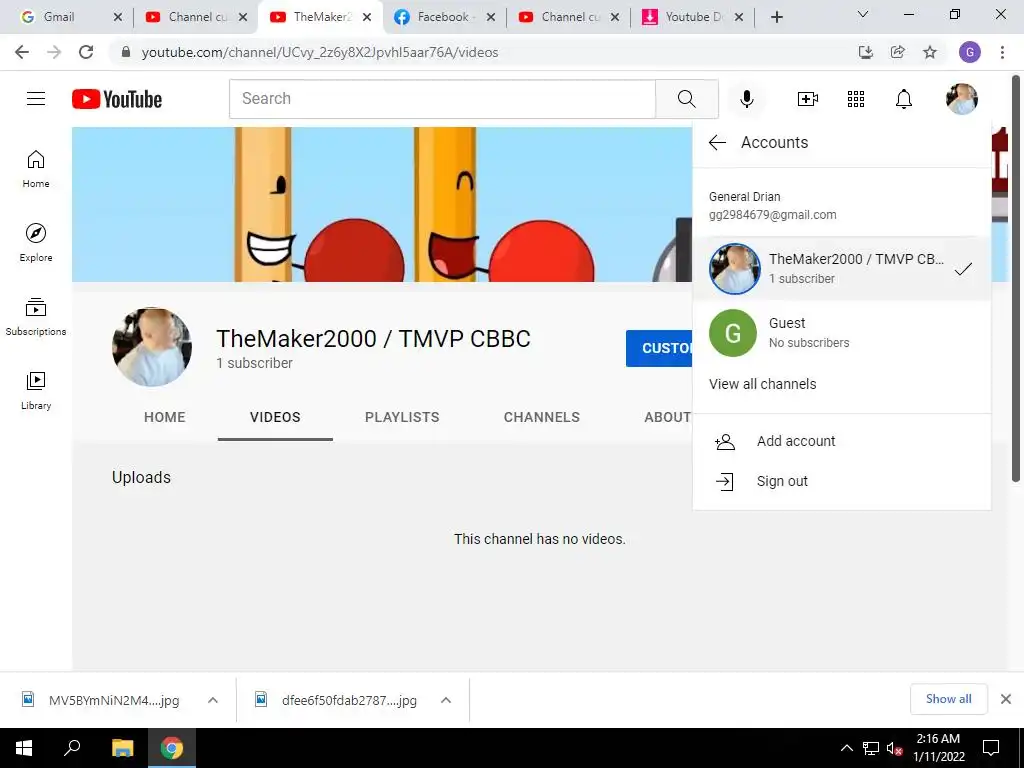
Task: Go back with the Accounts arrow
Action: coord(717,142)
